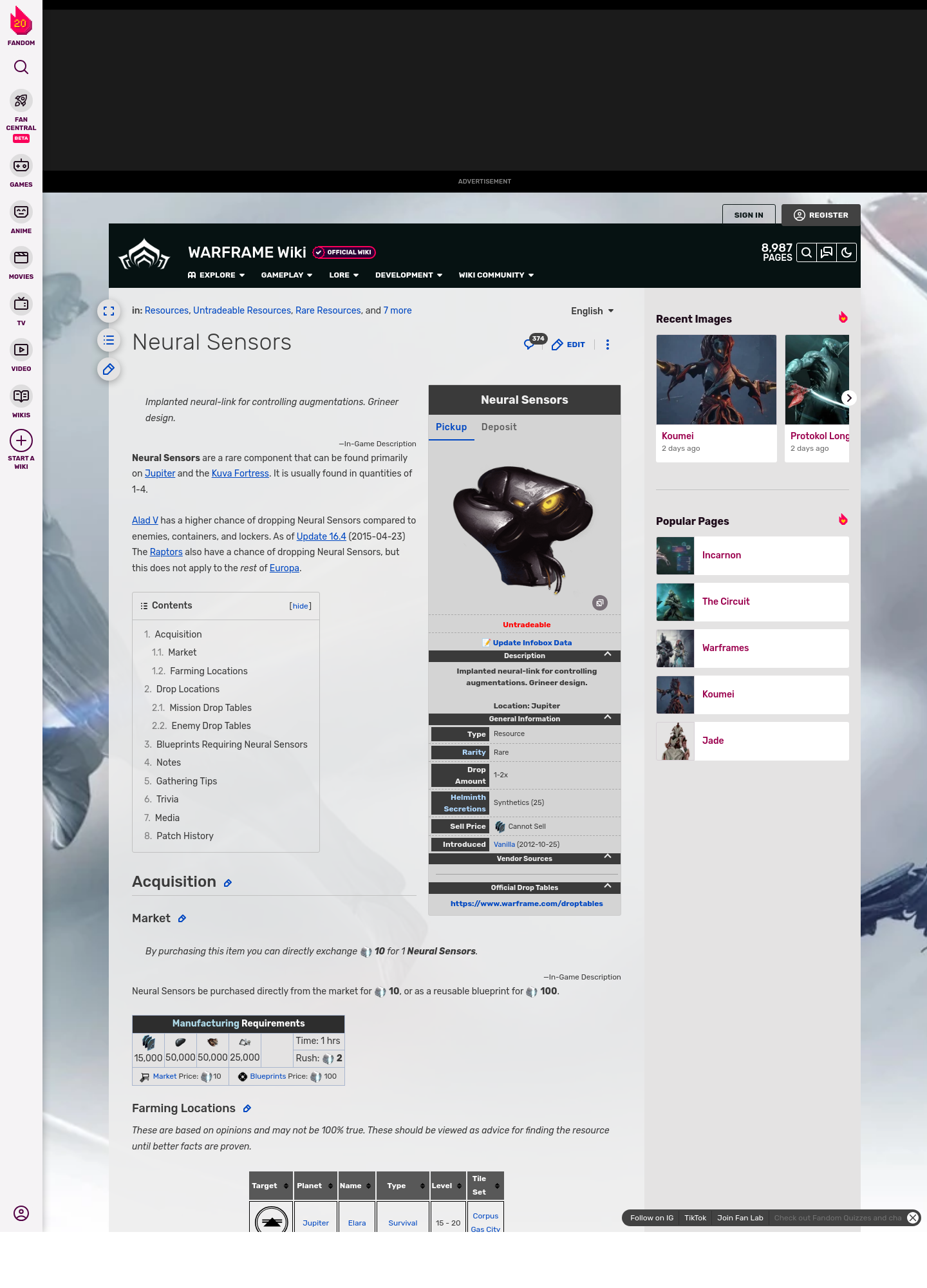Image resolution: width=927 pixels, height=1288 pixels.
Task: Open the Koumei recent image thumbnail
Action: pyautogui.click(x=716, y=379)
